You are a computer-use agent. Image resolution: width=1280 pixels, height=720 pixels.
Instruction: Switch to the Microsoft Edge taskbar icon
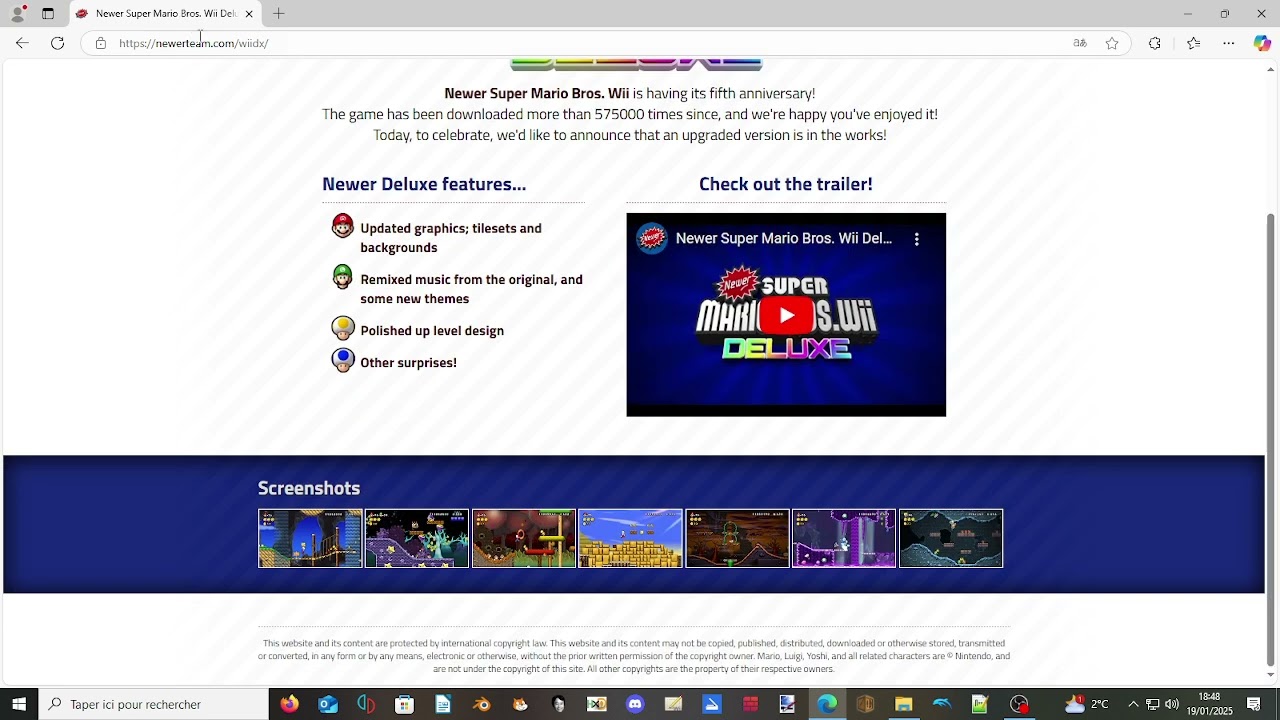pyautogui.click(x=827, y=704)
